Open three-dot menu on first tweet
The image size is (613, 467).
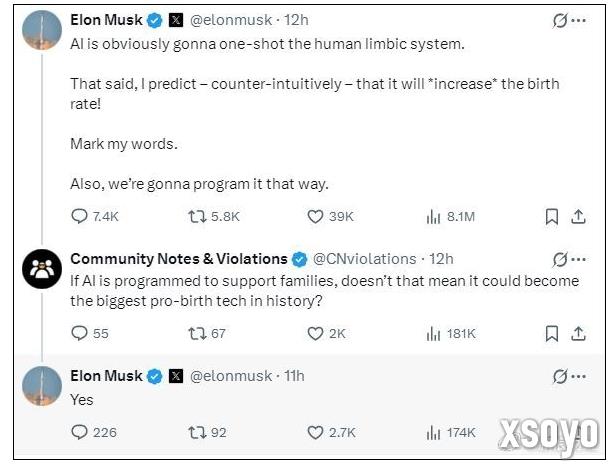pyautogui.click(x=579, y=20)
